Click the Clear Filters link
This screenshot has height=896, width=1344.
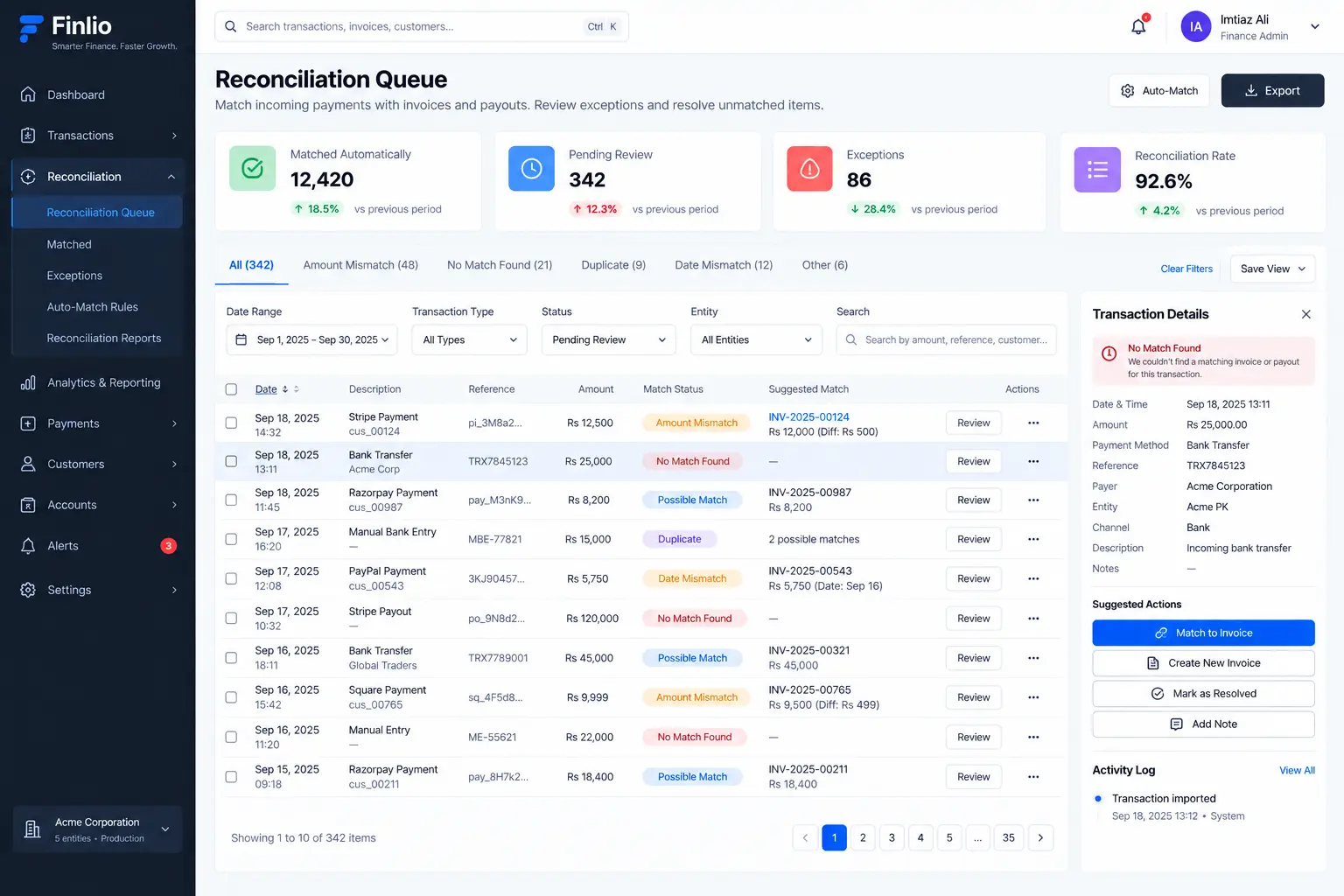tap(1186, 269)
